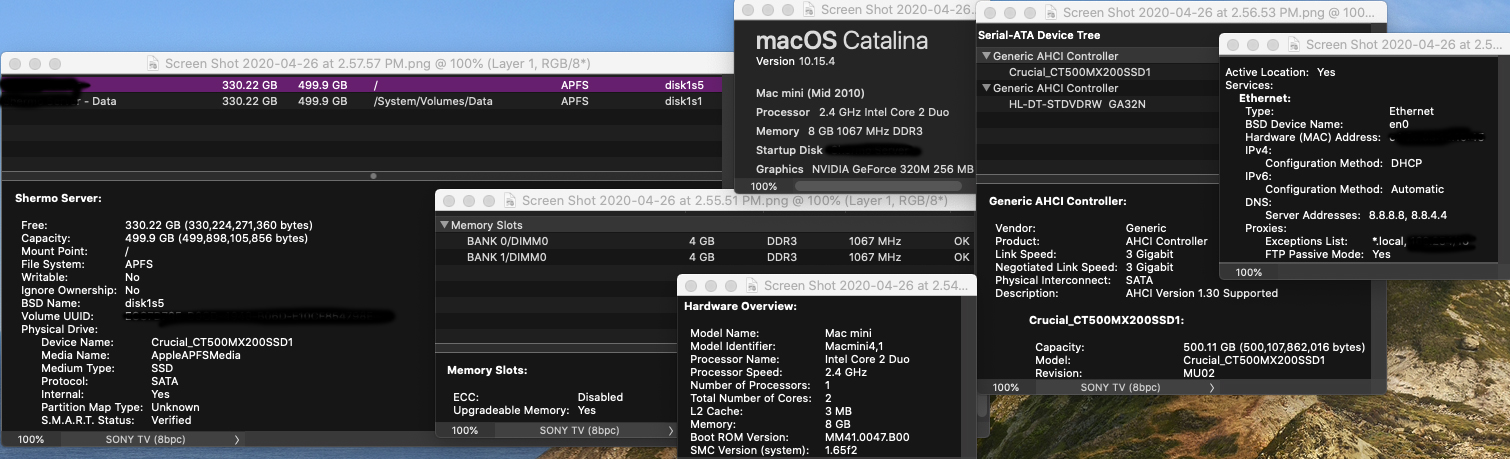Click 'Active Location:' Yes value
This screenshot has width=1510, height=459.
(x=1326, y=72)
